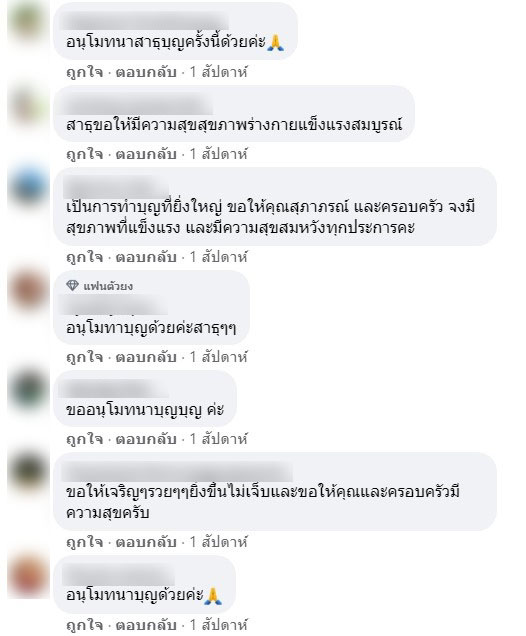Click the diamond top fan badge icon
This screenshot has height=636, width=526.
(72, 286)
